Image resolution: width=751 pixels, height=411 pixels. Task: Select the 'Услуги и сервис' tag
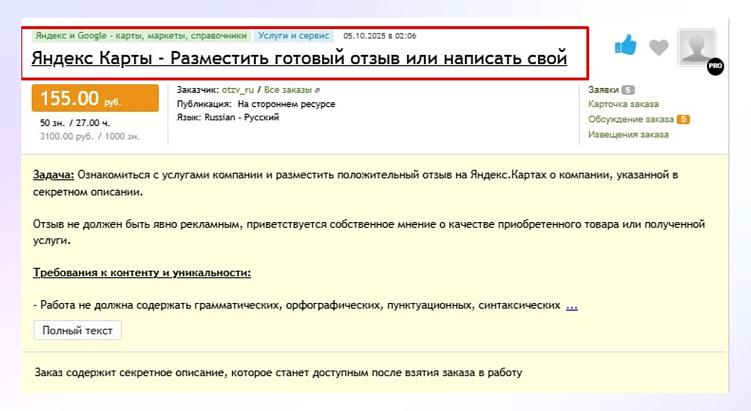pyautogui.click(x=294, y=36)
